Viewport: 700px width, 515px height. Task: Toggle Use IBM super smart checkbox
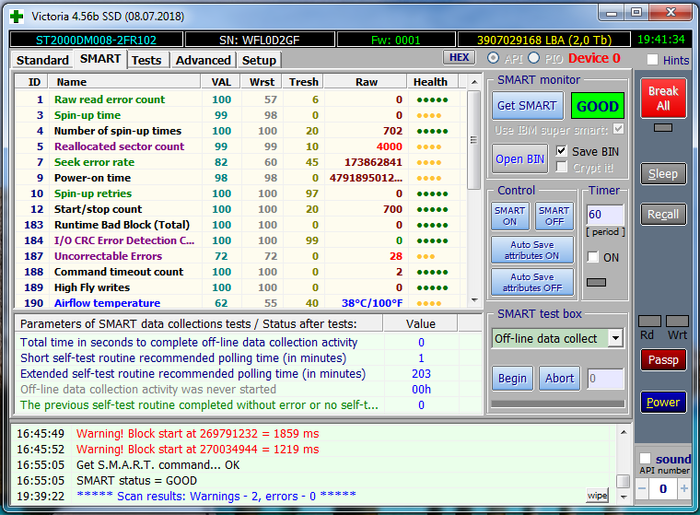coord(618,129)
